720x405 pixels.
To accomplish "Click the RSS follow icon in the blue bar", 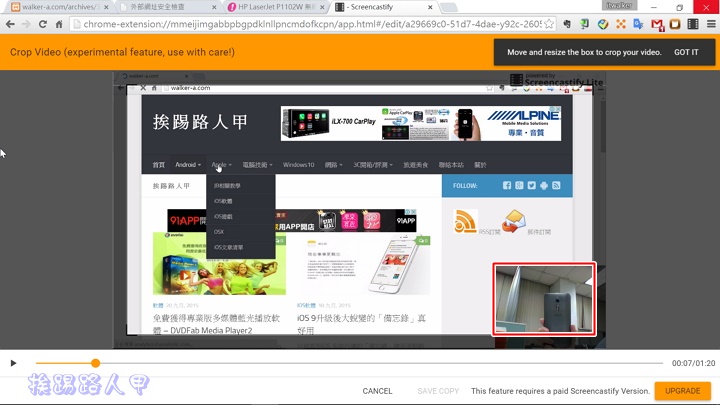I will click(556, 186).
